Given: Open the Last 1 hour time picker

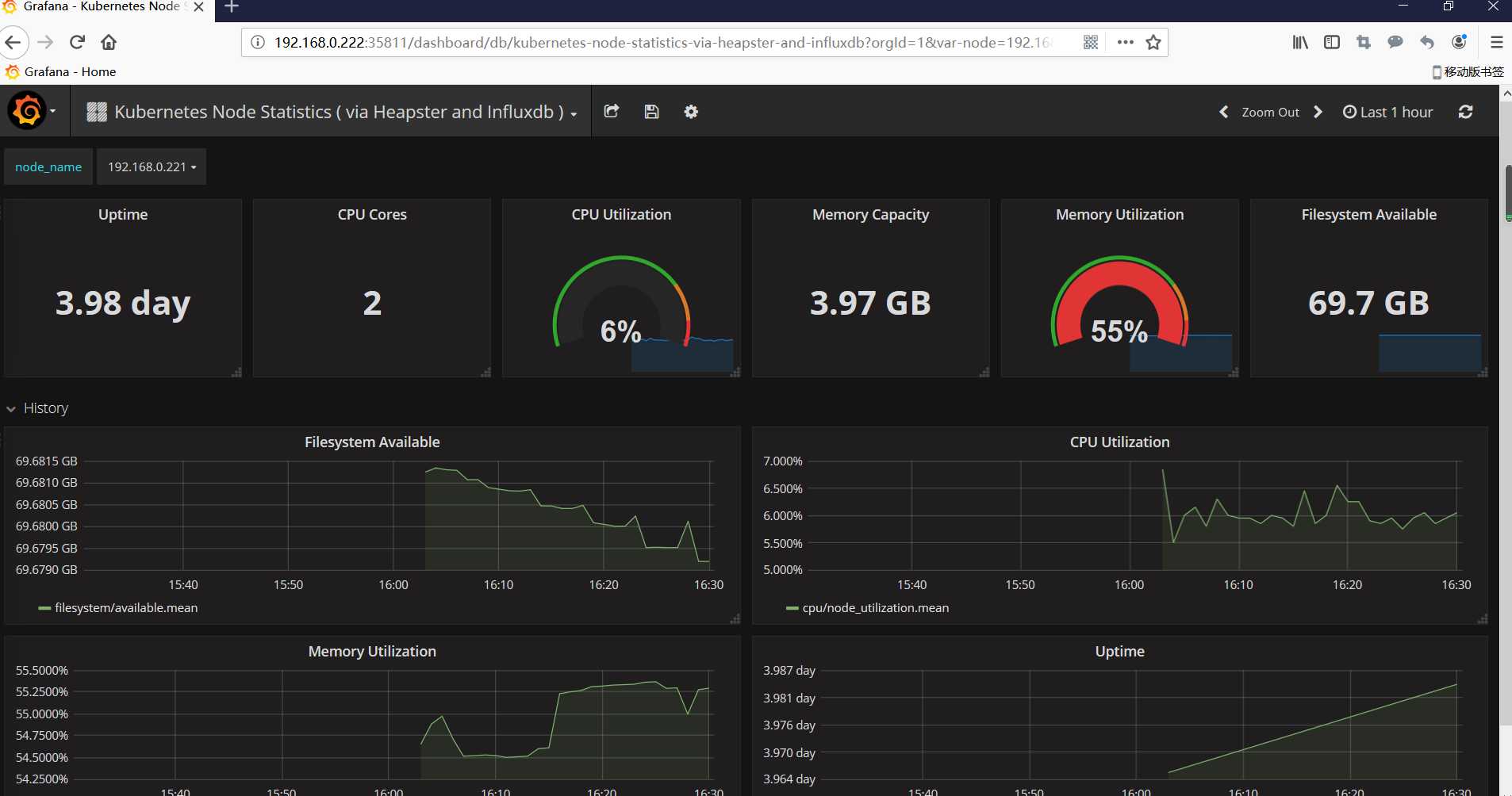Looking at the screenshot, I should [x=1387, y=112].
